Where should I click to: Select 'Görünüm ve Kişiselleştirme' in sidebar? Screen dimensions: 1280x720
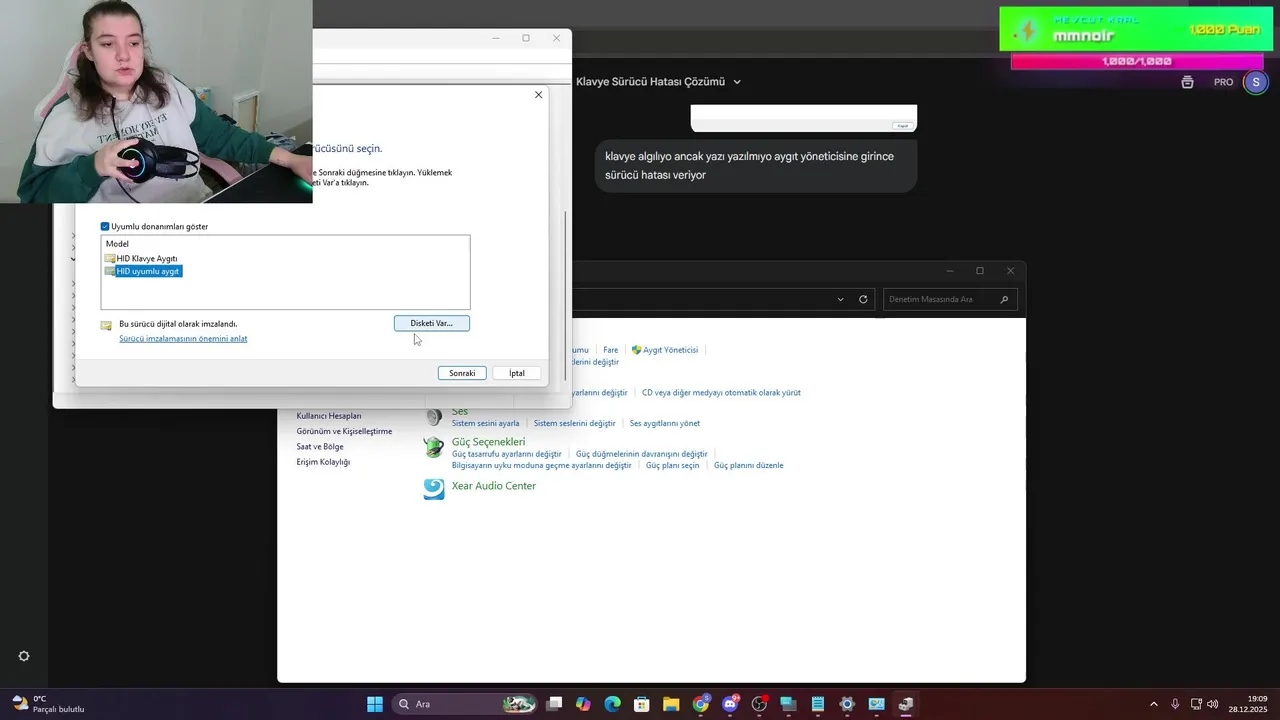coord(344,431)
